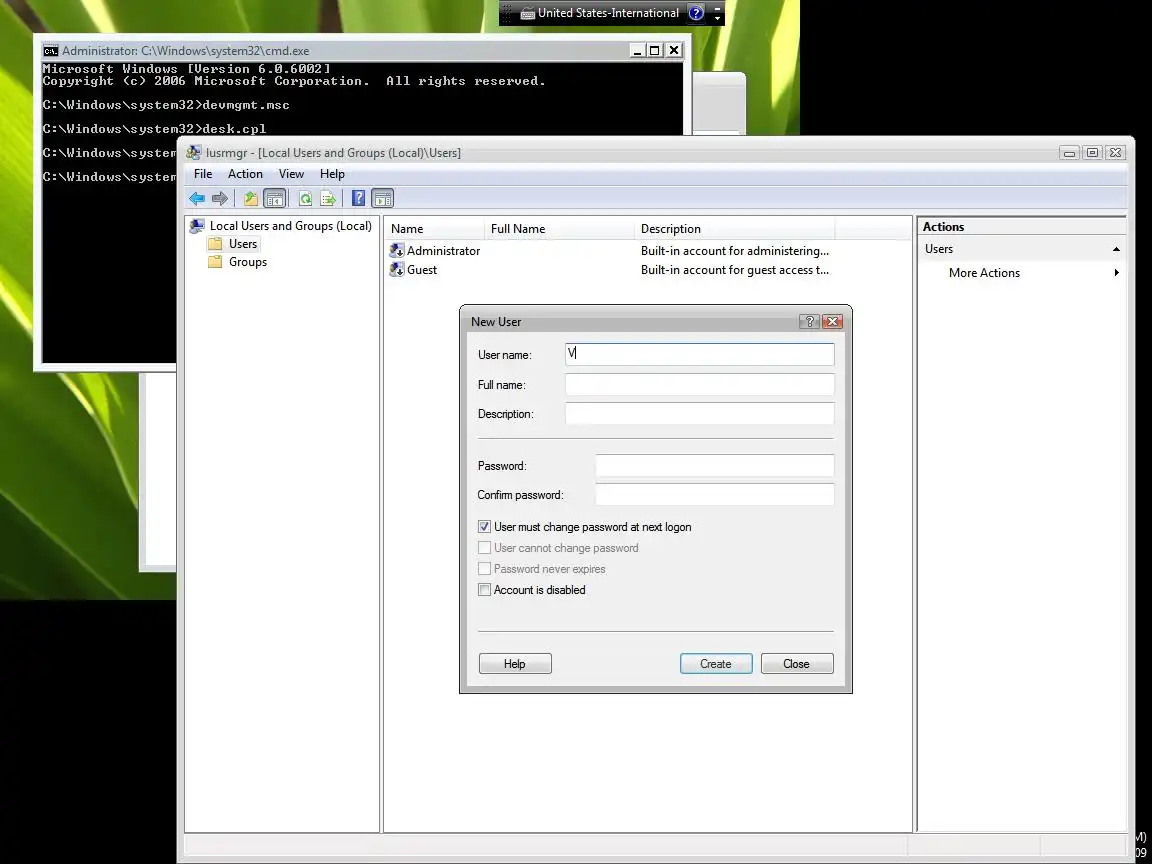The height and width of the screenshot is (864, 1152).
Task: Collapse the Users section in Actions pane
Action: point(1116,249)
